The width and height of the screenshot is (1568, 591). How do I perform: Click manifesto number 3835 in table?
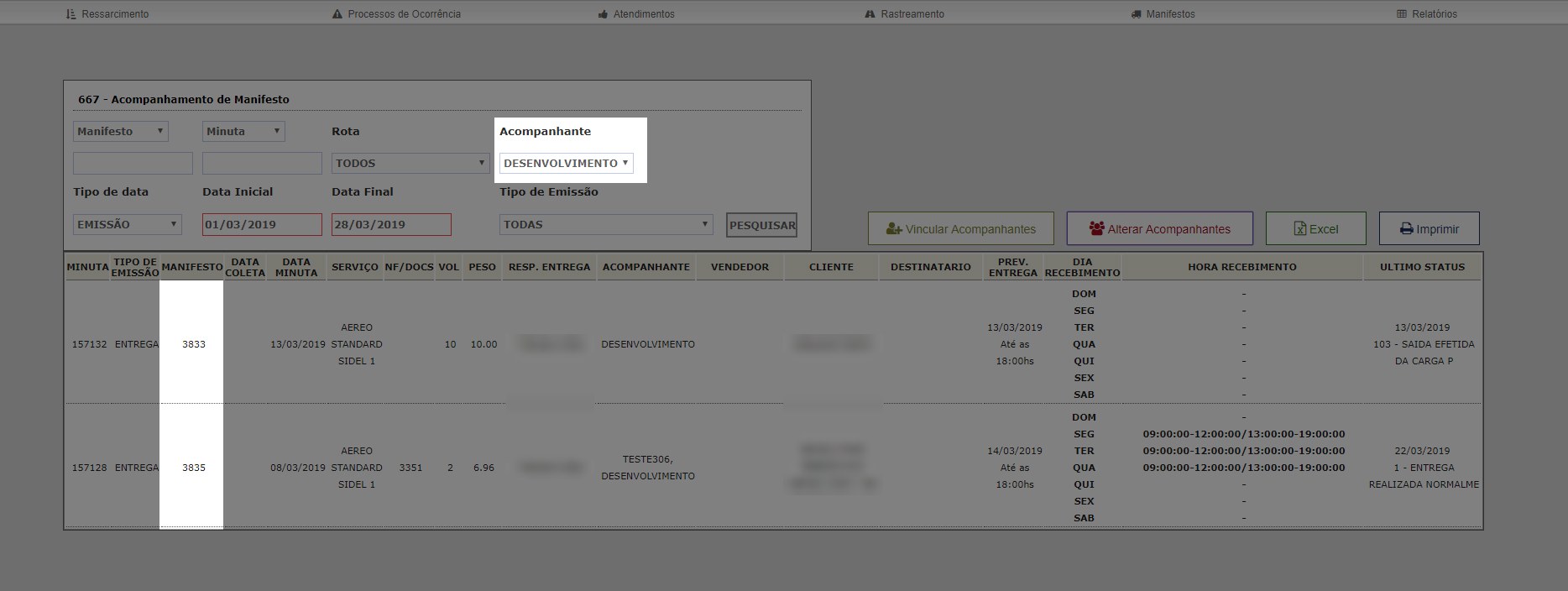194,468
